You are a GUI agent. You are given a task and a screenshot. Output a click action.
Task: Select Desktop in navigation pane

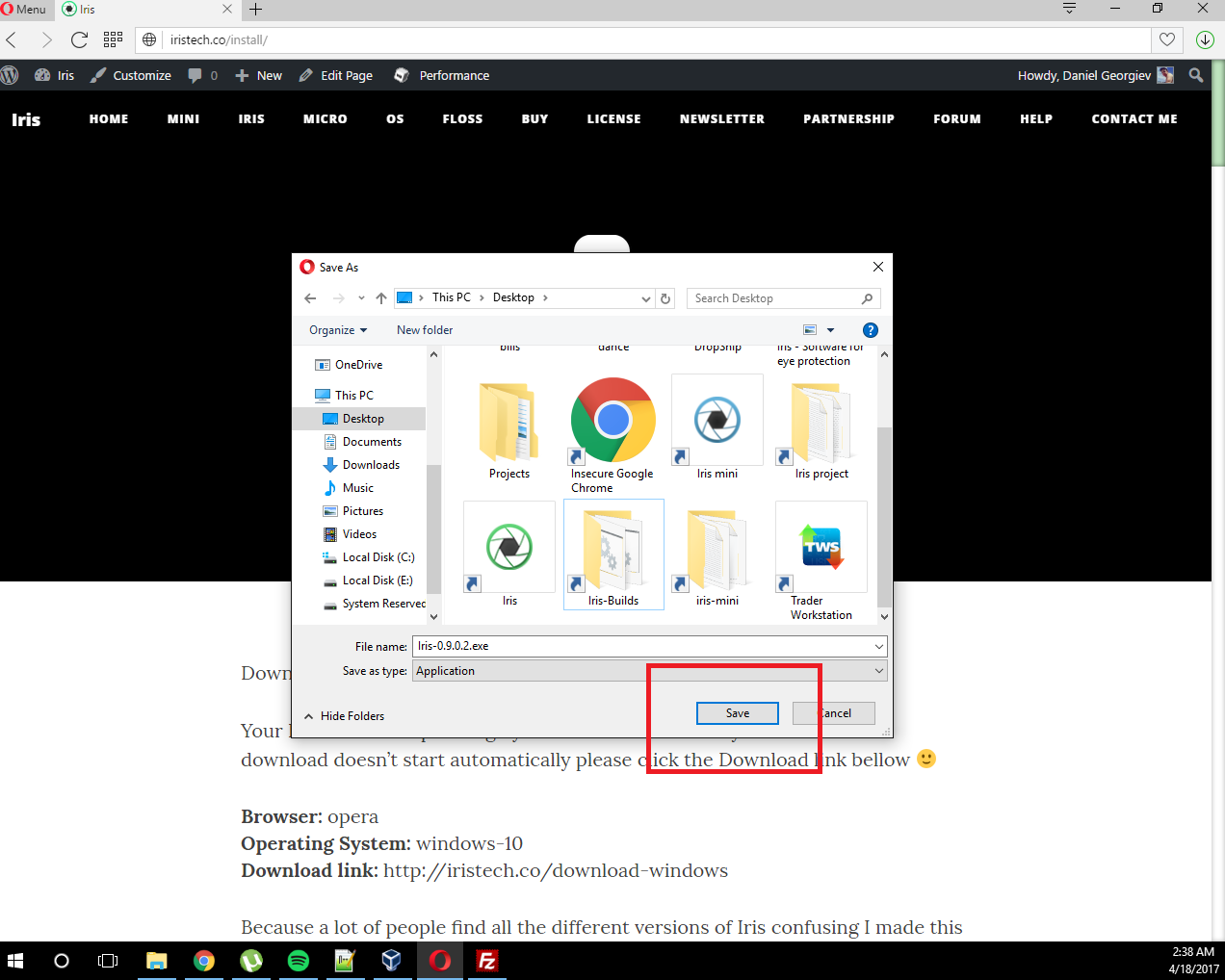pyautogui.click(x=358, y=419)
